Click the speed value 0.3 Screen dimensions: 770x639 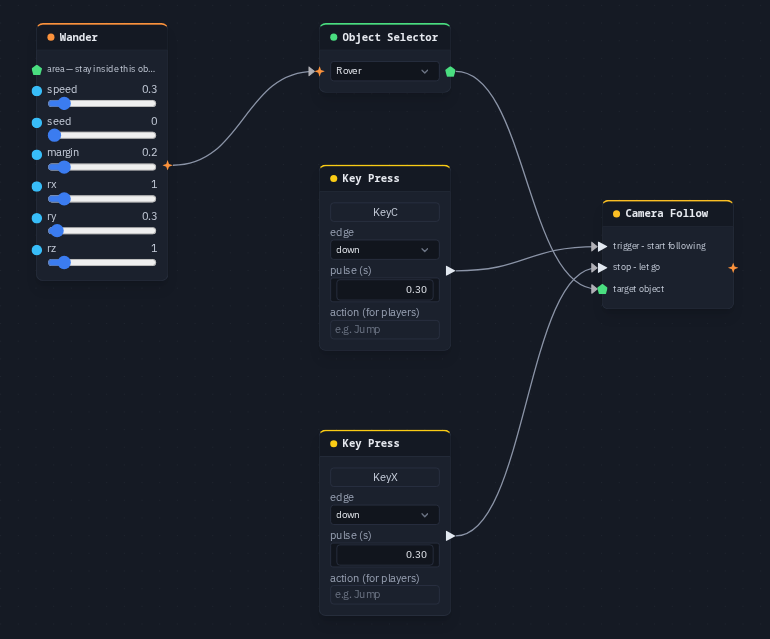pyautogui.click(x=149, y=89)
